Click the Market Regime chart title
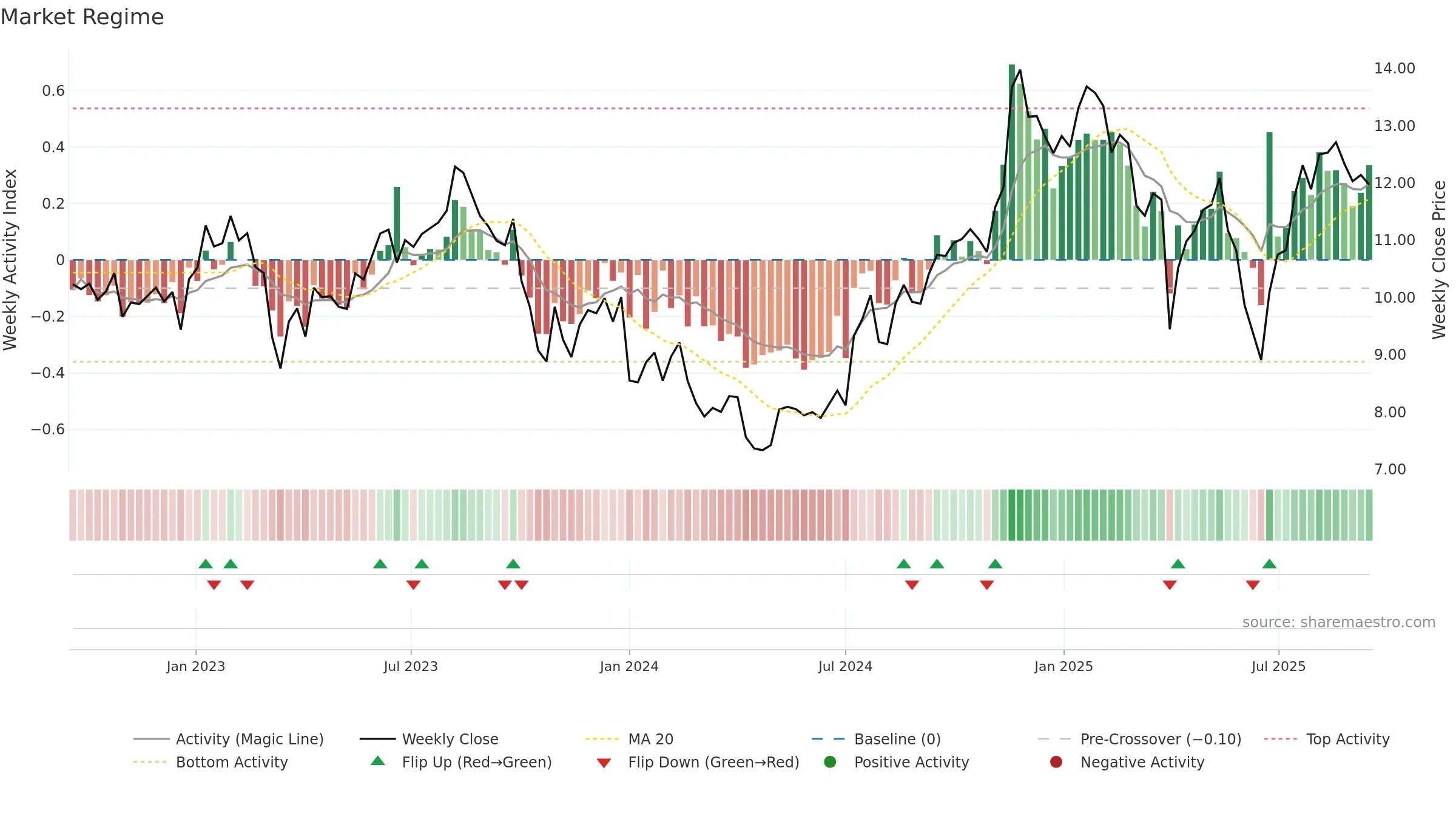The image size is (1456, 819). 82,17
